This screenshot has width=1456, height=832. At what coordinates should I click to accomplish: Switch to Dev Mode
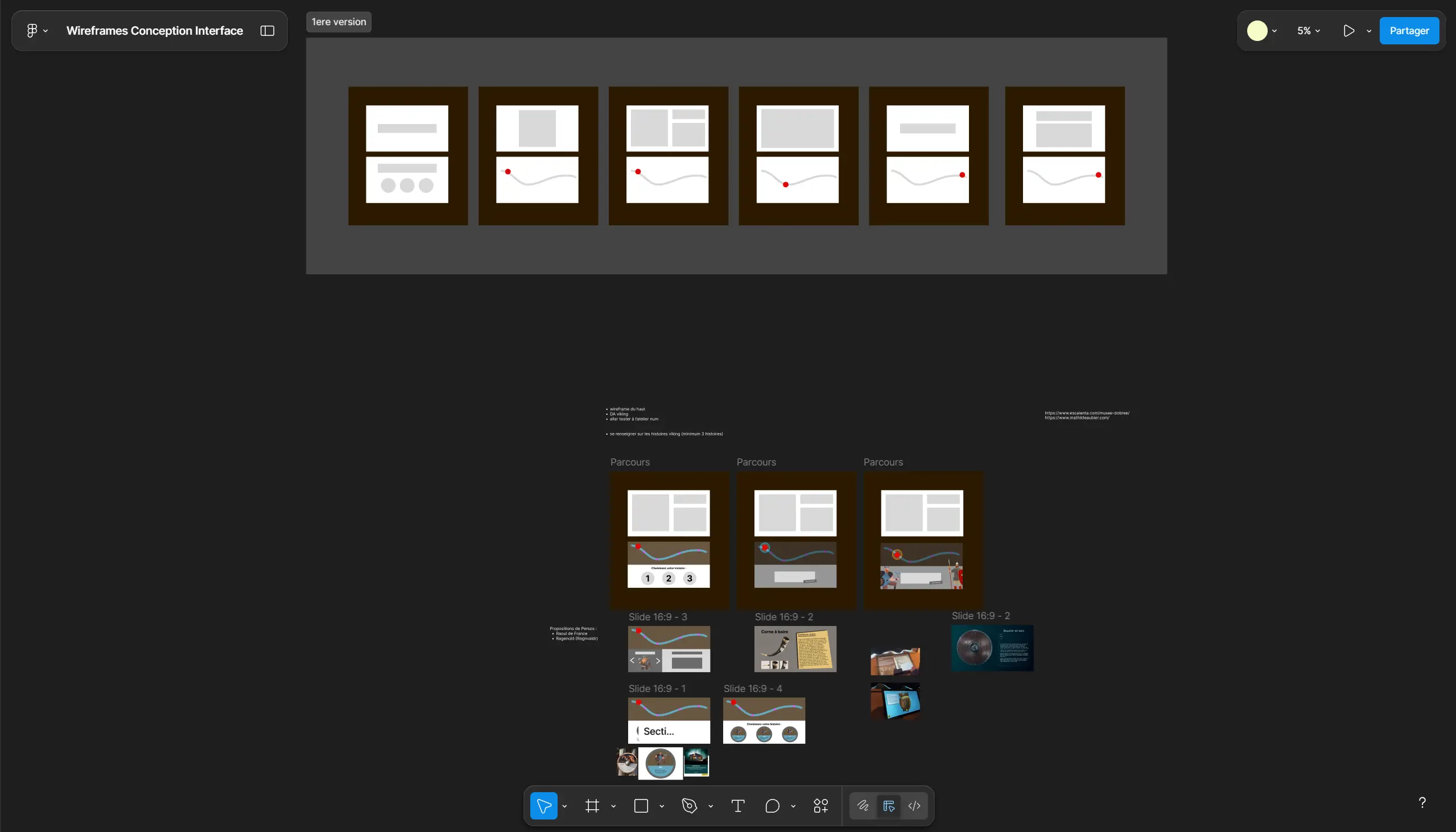click(x=914, y=806)
